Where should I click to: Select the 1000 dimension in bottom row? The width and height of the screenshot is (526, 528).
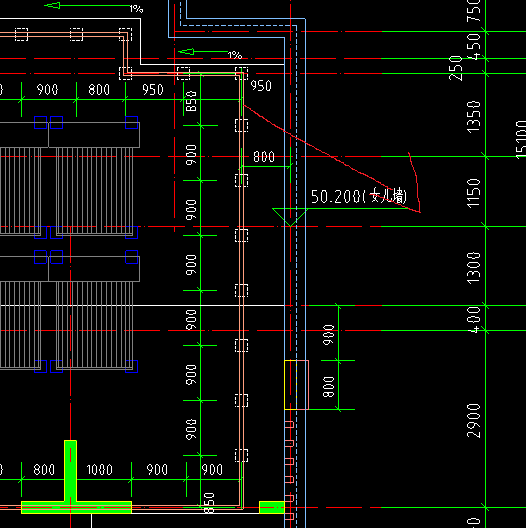coord(99,469)
